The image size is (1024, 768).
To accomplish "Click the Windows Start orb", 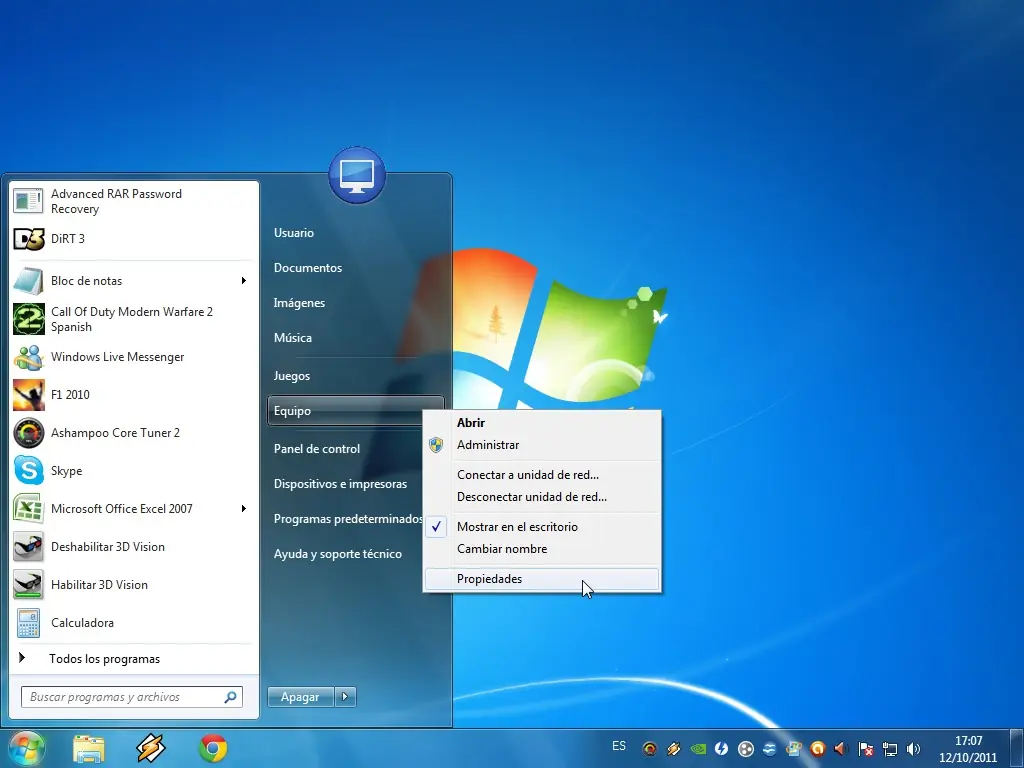I will coord(27,748).
